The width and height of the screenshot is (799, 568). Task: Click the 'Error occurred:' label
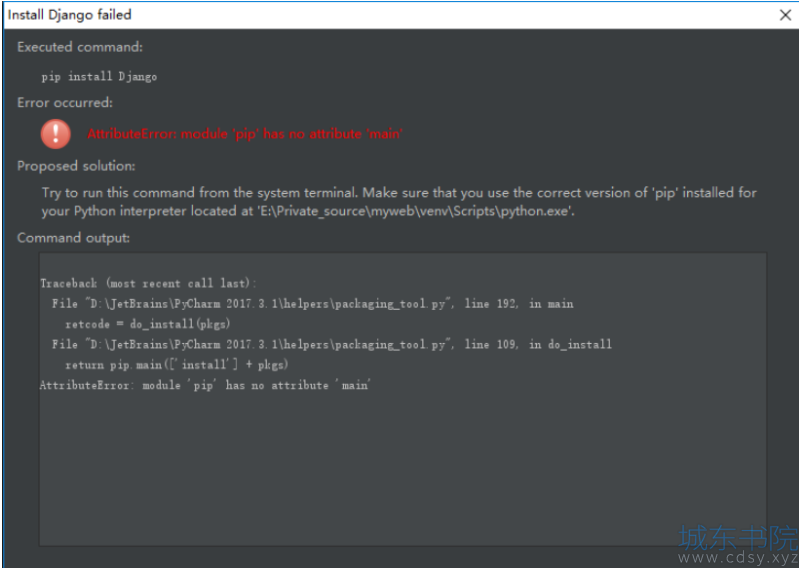pos(65,102)
